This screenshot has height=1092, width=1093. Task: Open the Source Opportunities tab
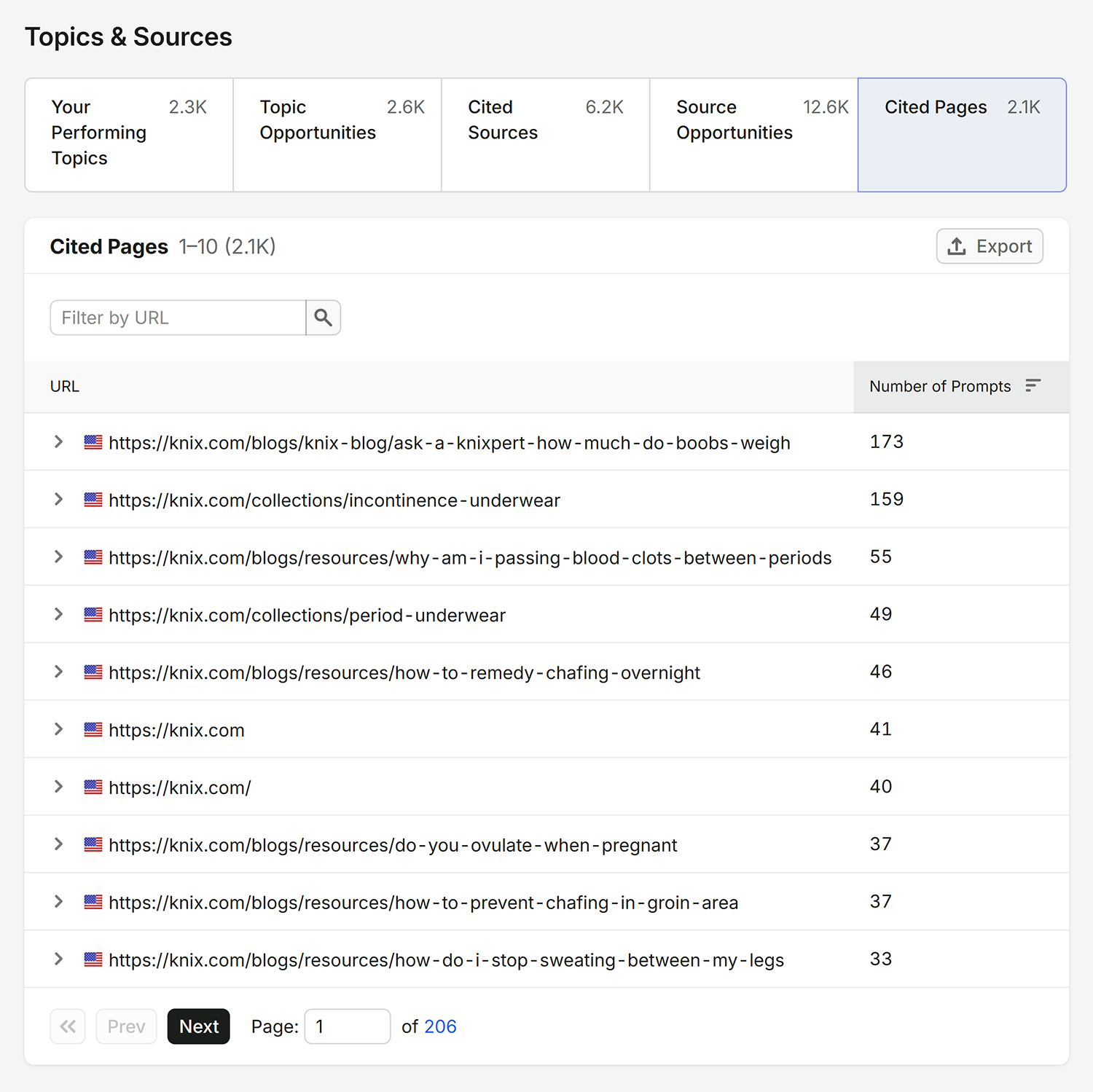point(754,135)
